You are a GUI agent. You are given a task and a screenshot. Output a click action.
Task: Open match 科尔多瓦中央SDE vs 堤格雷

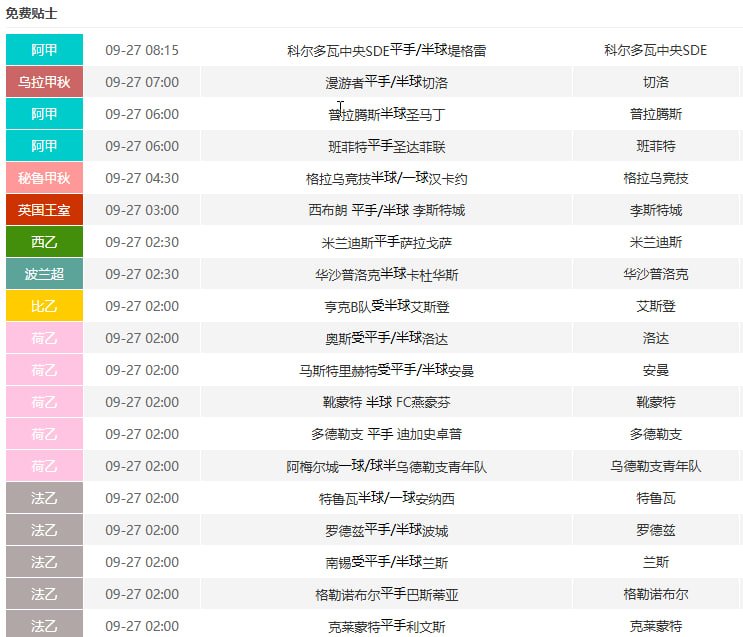tap(386, 50)
